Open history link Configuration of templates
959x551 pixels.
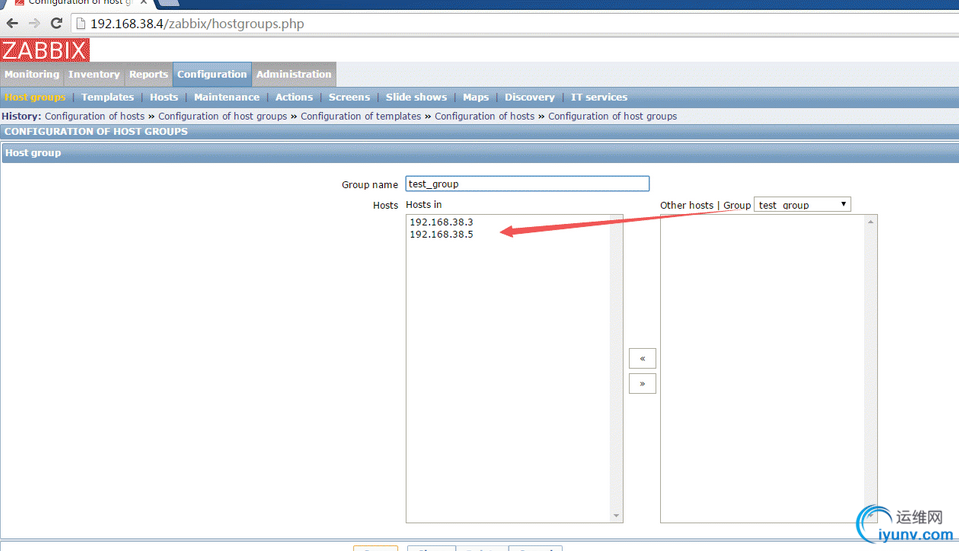[x=361, y=116]
